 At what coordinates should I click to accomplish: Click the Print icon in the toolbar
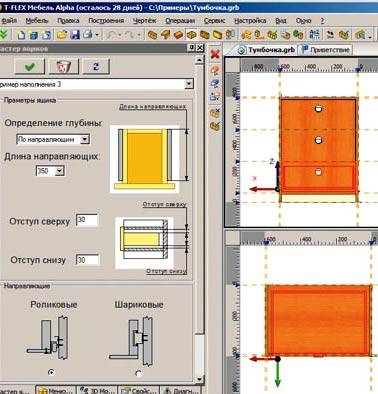tap(88, 34)
